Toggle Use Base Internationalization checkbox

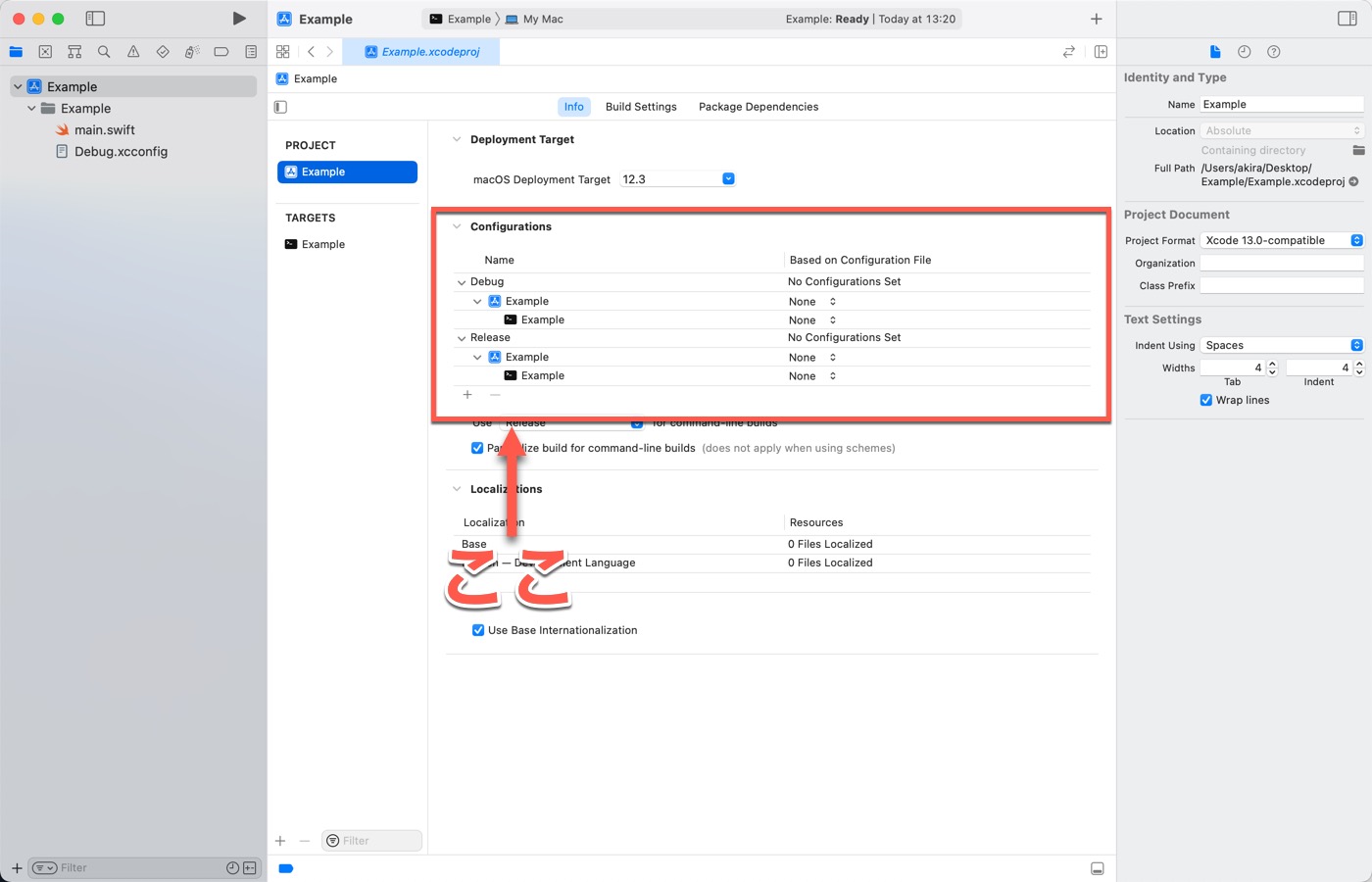click(478, 630)
